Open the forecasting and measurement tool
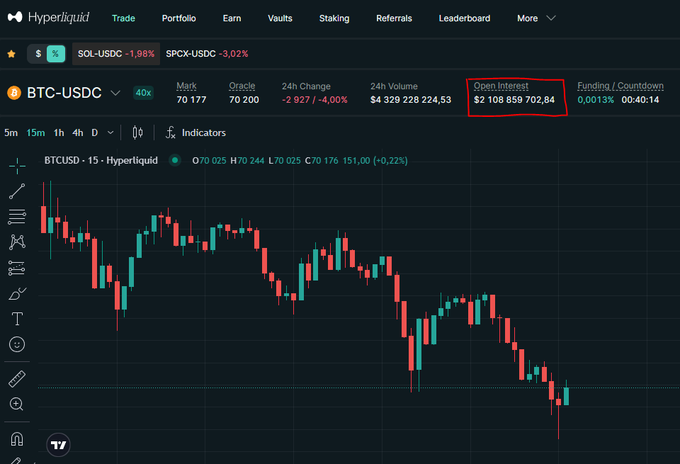 coord(17,268)
